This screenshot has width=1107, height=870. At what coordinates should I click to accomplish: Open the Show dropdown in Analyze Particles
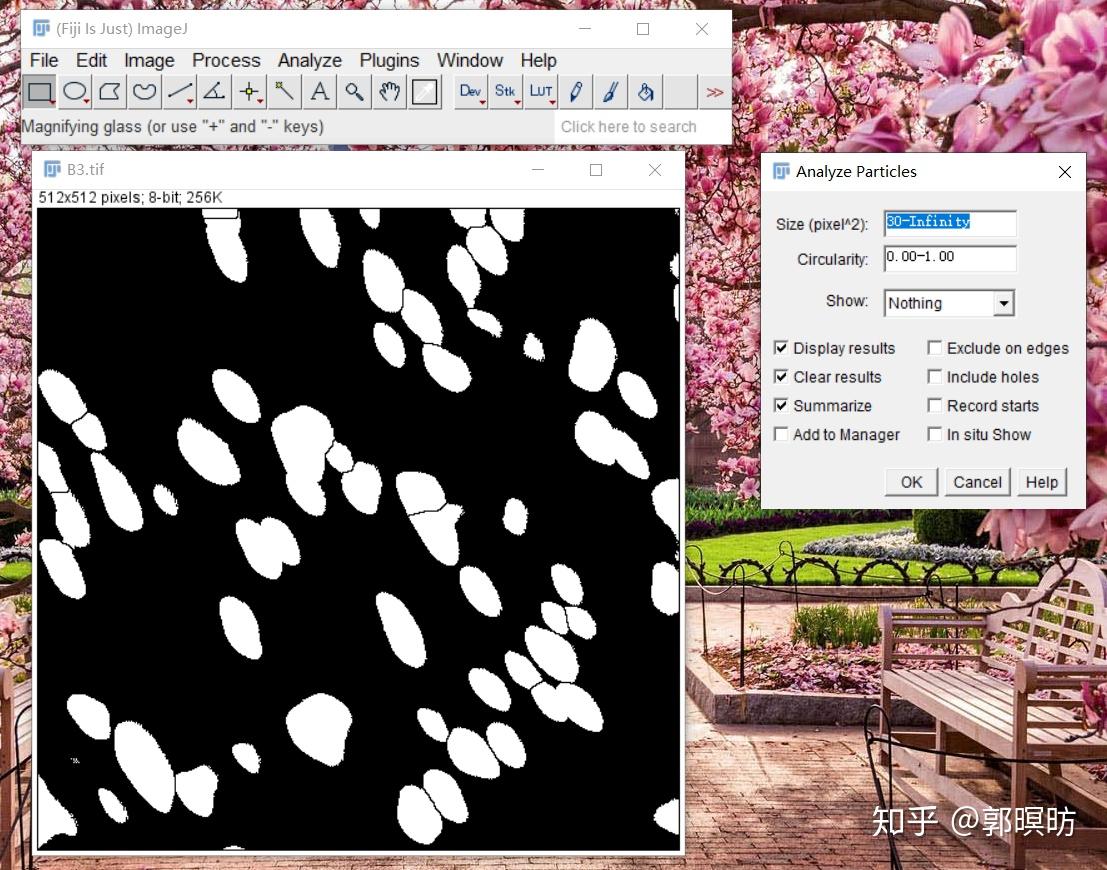1004,302
